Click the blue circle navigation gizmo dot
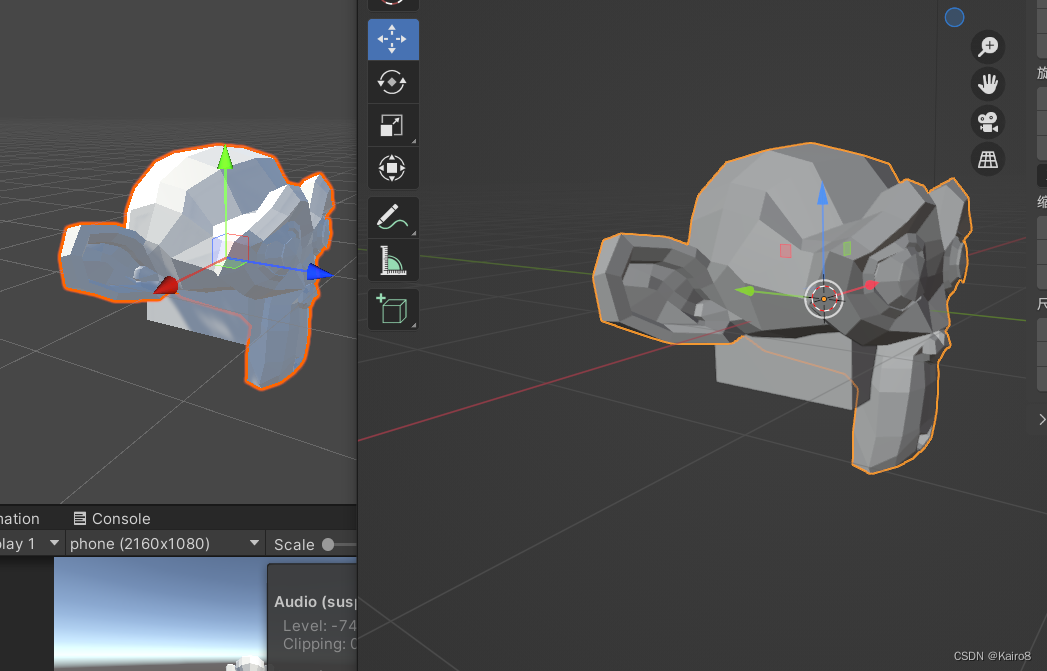The height and width of the screenshot is (671, 1047). point(954,17)
